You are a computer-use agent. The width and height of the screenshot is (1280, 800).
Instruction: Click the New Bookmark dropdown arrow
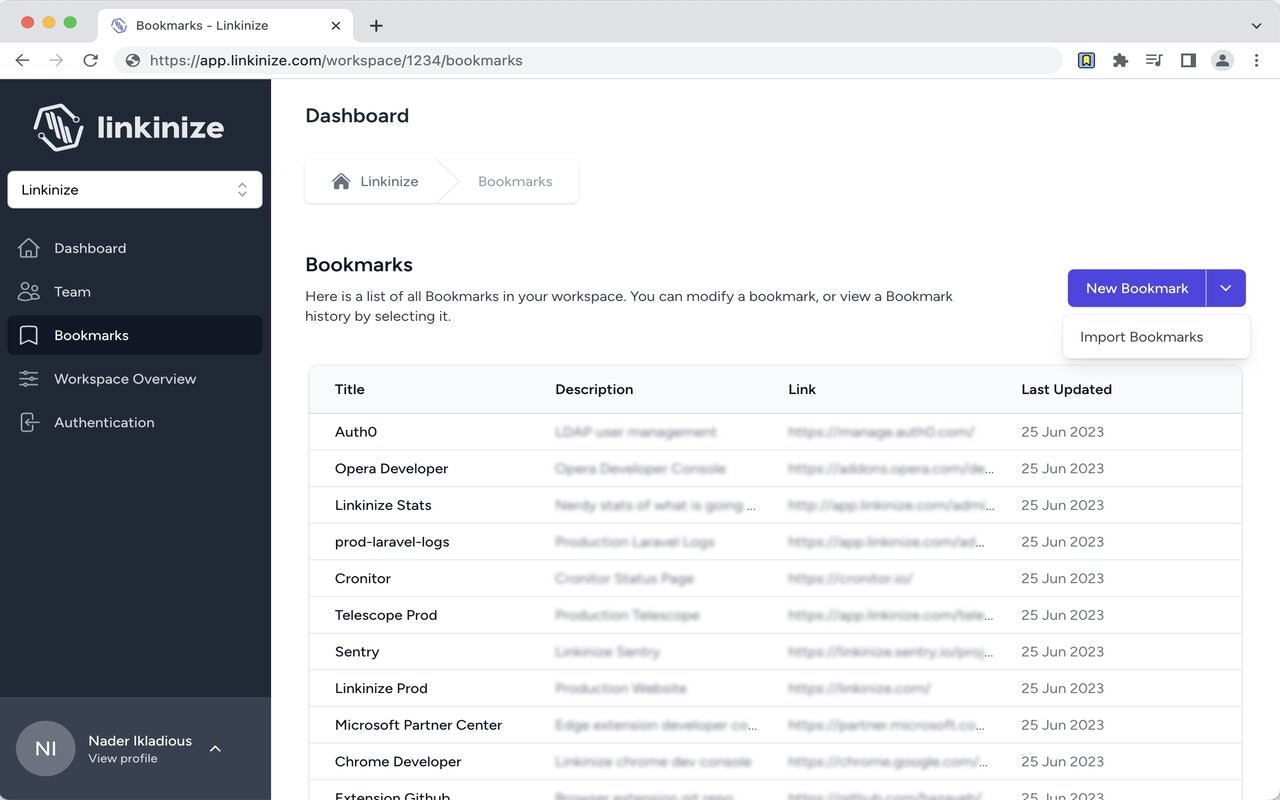tap(1226, 288)
